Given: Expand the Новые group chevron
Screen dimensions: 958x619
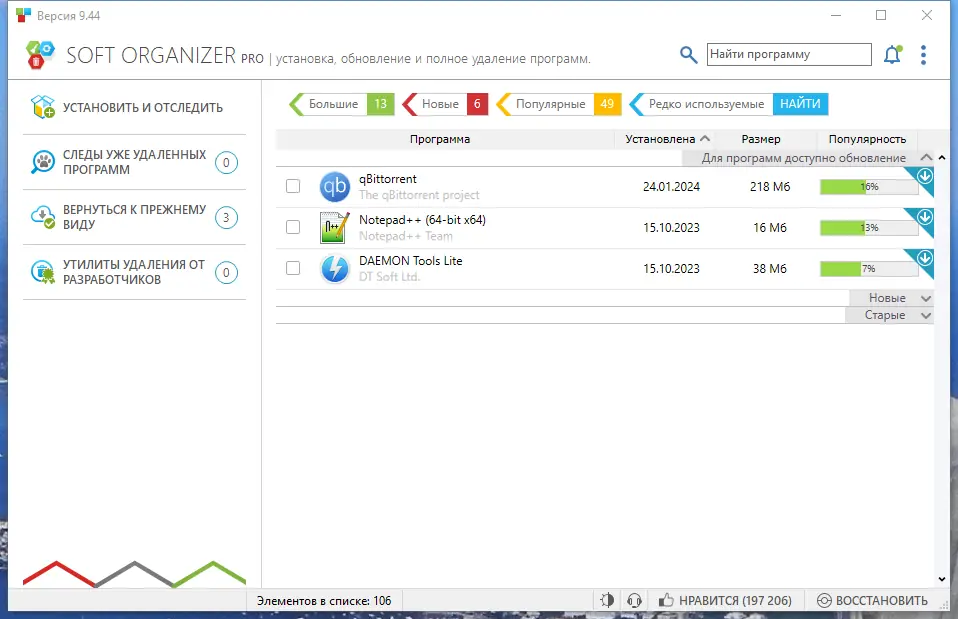Looking at the screenshot, I should click(926, 298).
